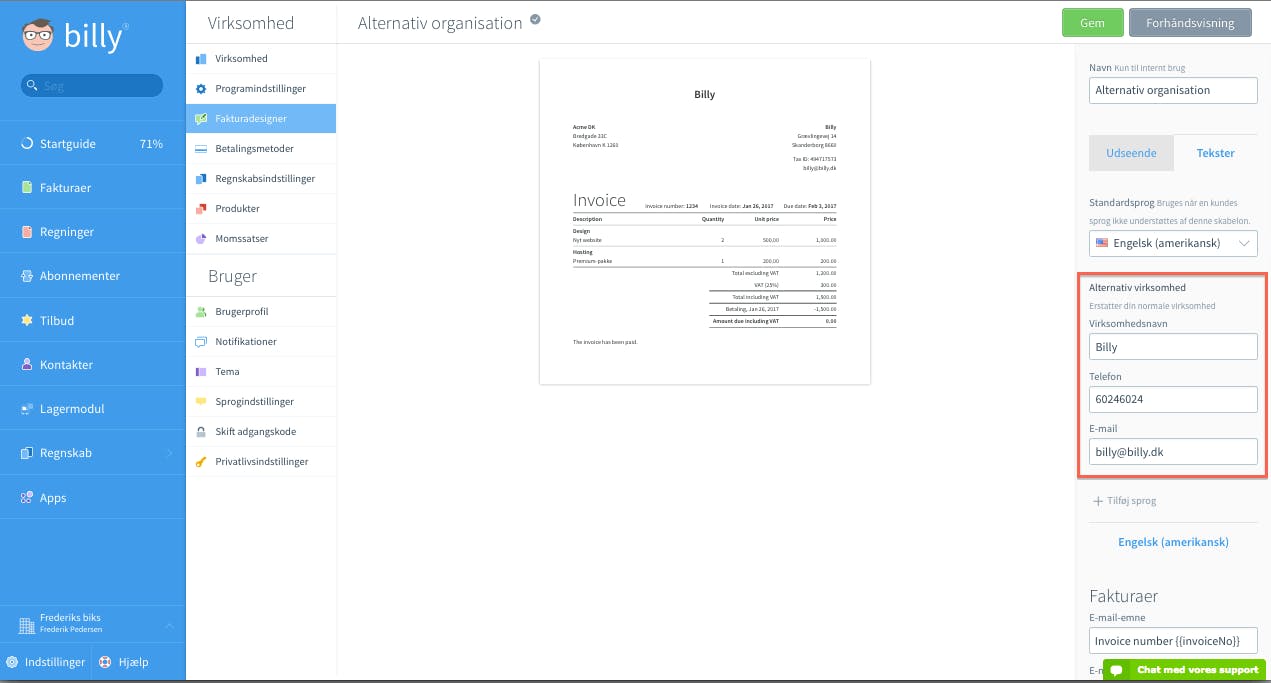Click the verified checkmark beside title

point(535,19)
